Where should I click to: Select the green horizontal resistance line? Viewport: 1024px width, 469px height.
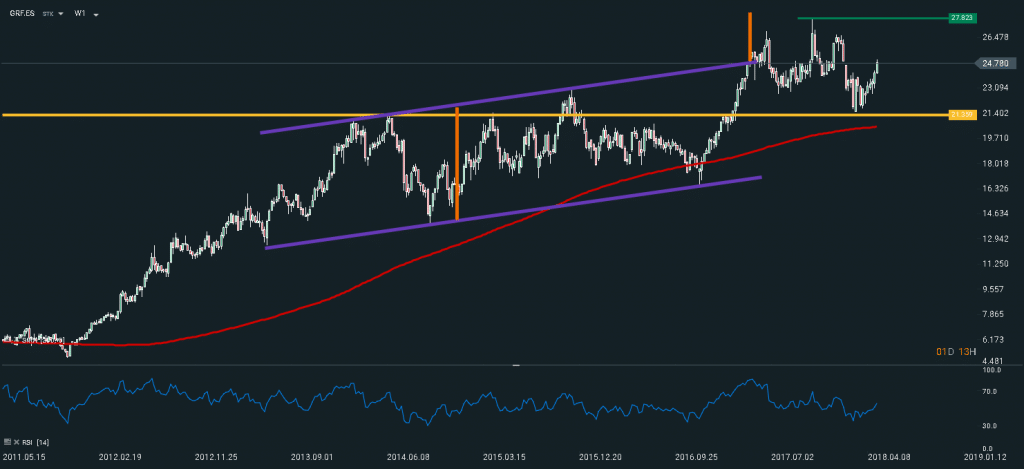coord(870,18)
